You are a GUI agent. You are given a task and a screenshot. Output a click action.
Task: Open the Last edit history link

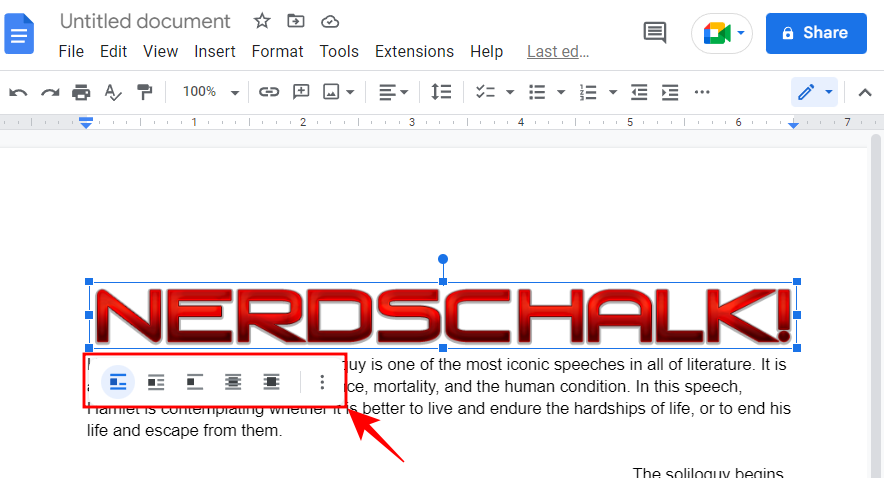click(558, 51)
